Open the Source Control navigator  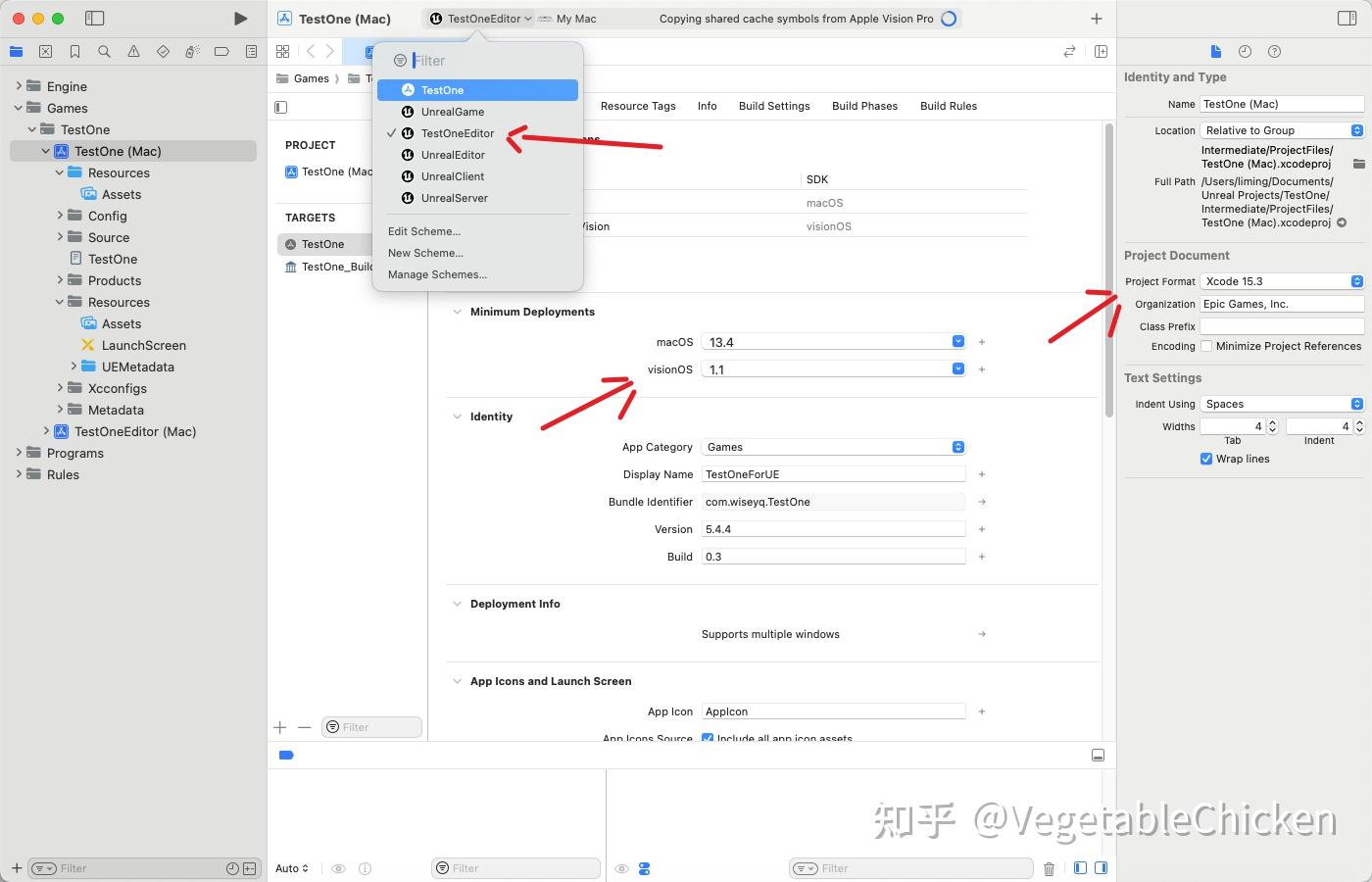click(45, 51)
